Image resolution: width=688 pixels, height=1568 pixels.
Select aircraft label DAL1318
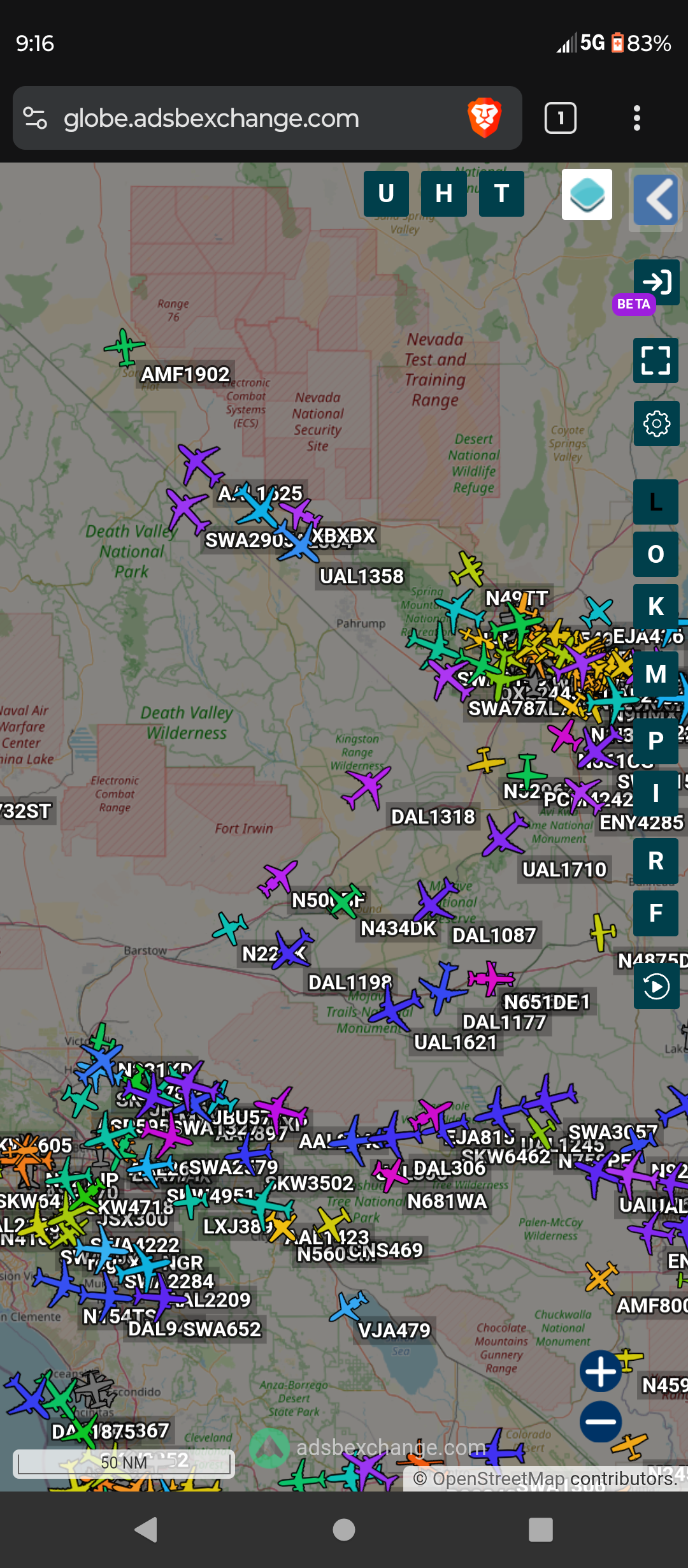point(433,817)
